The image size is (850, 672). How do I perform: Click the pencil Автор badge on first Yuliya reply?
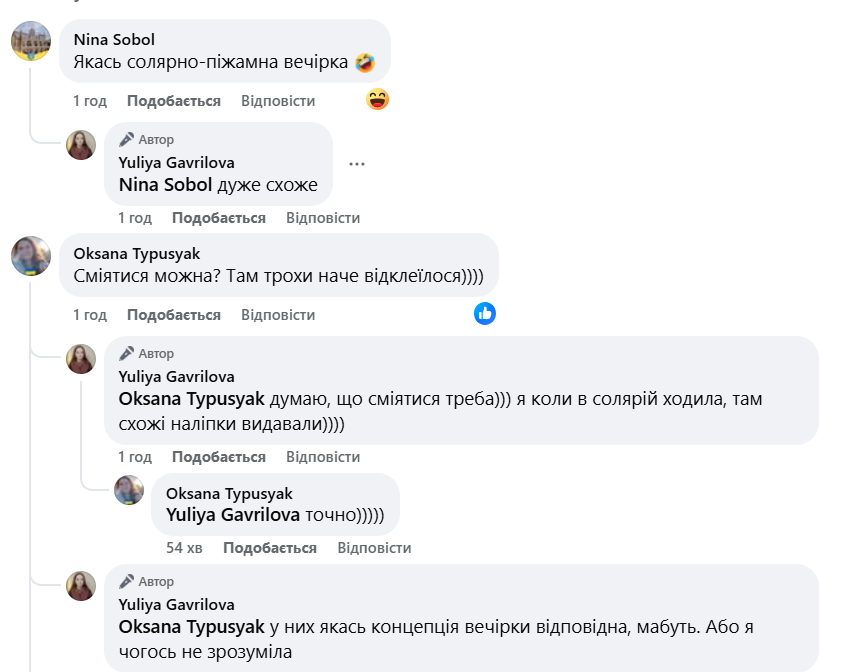[x=147, y=139]
